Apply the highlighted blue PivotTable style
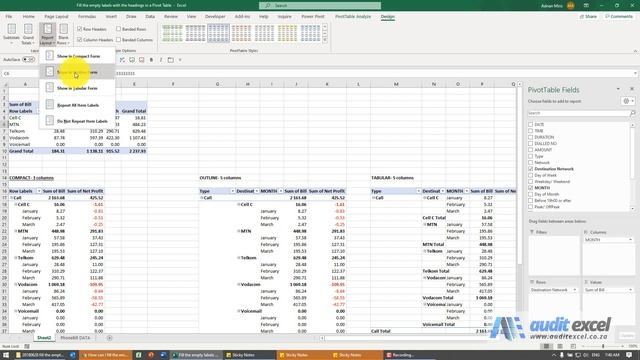 pyautogui.click(x=218, y=33)
